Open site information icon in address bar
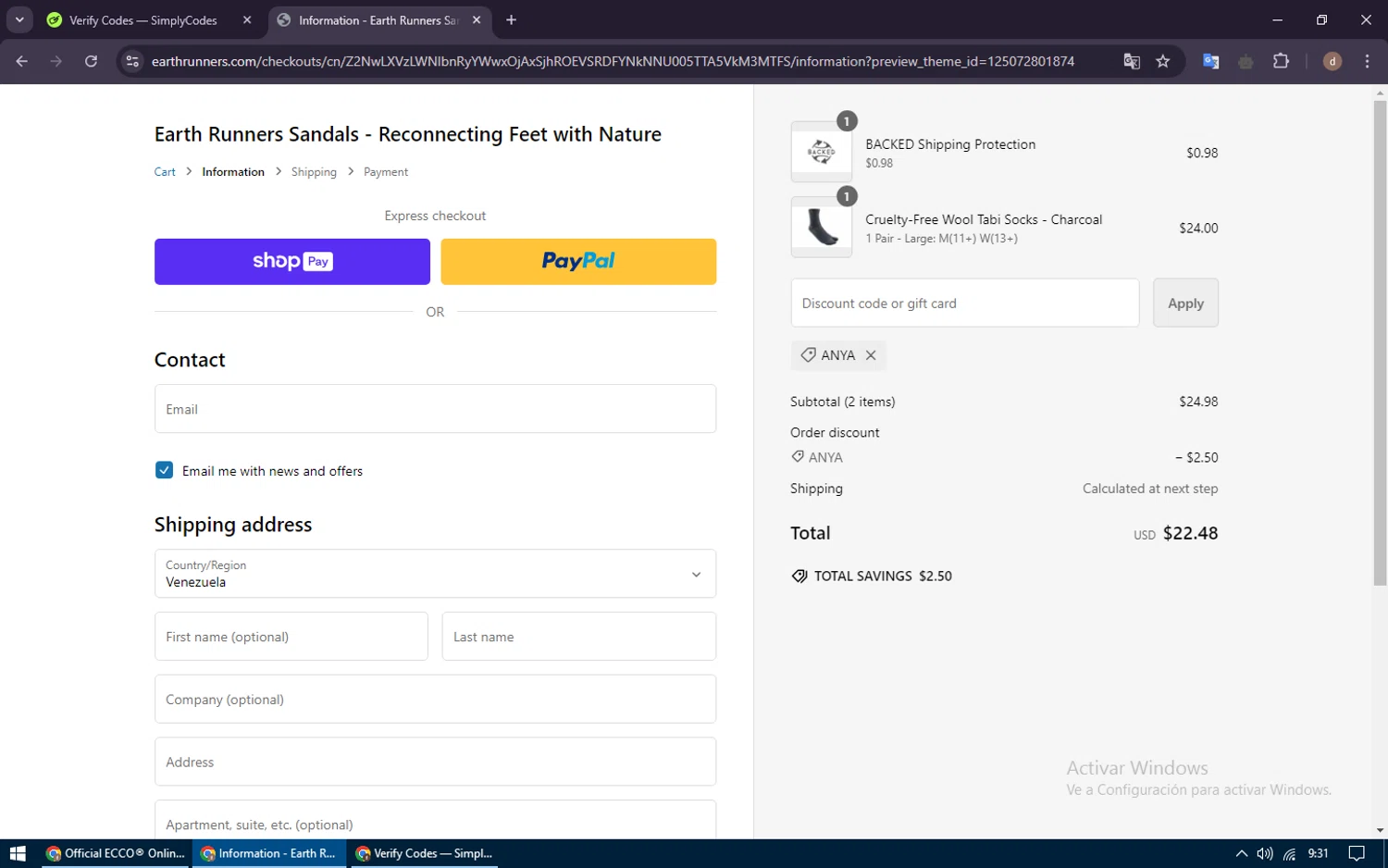Image resolution: width=1388 pixels, height=868 pixels. [132, 61]
